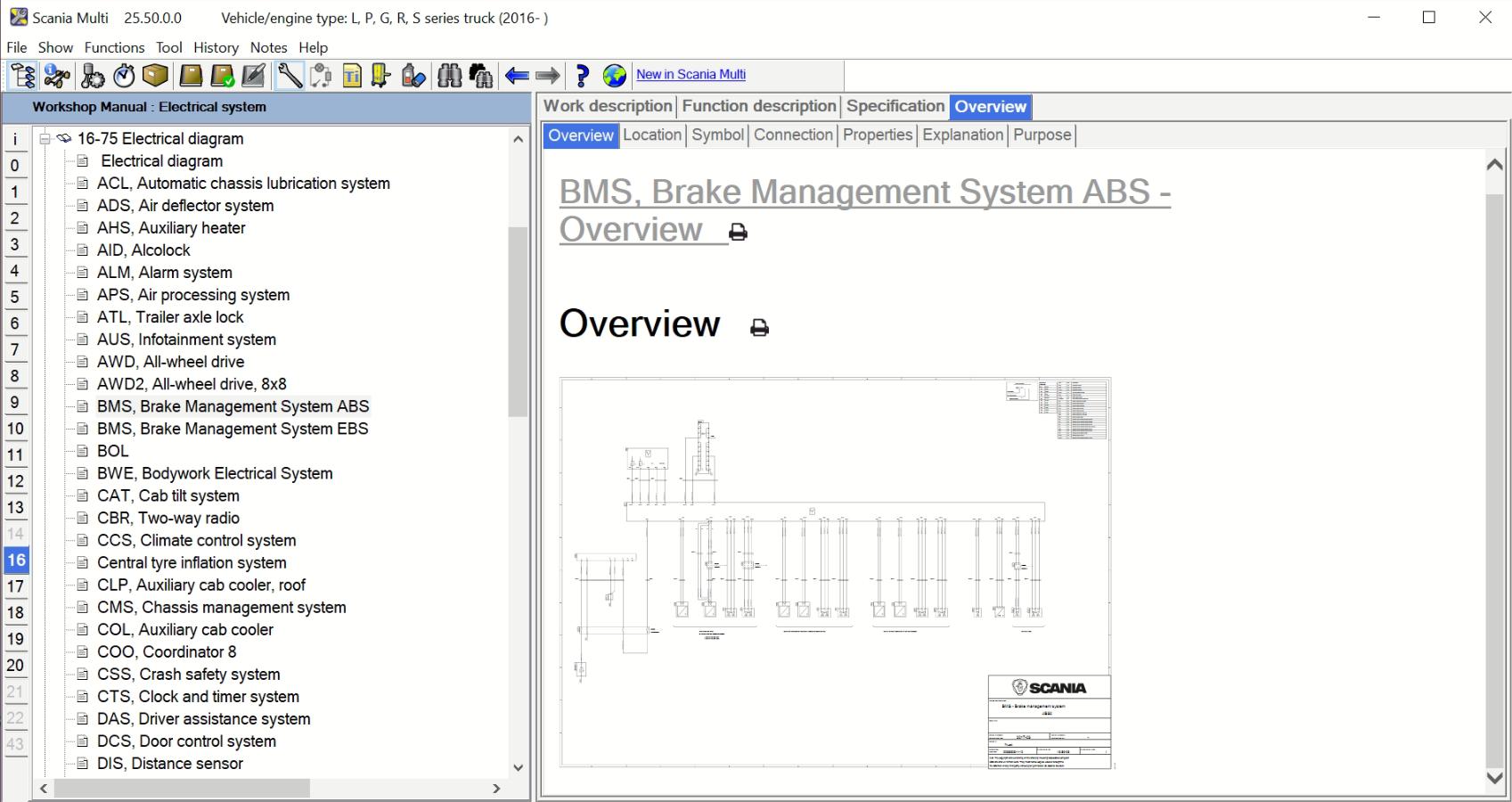Screen dimensions: 1512x802
Task: Print the Overview diagram using printer icon
Action: (759, 328)
